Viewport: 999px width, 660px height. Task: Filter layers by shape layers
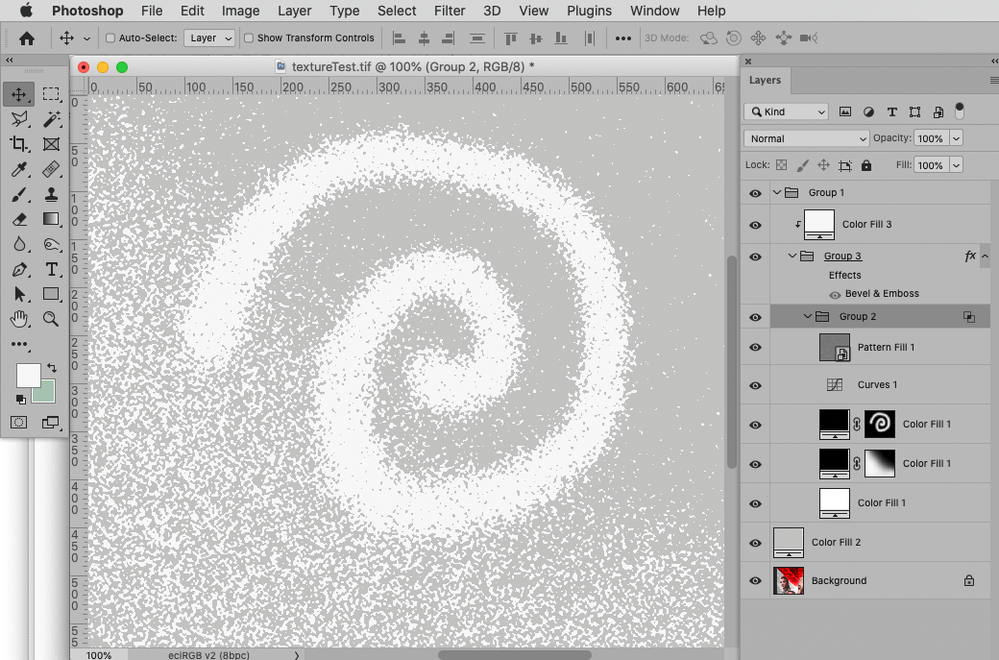pos(915,112)
